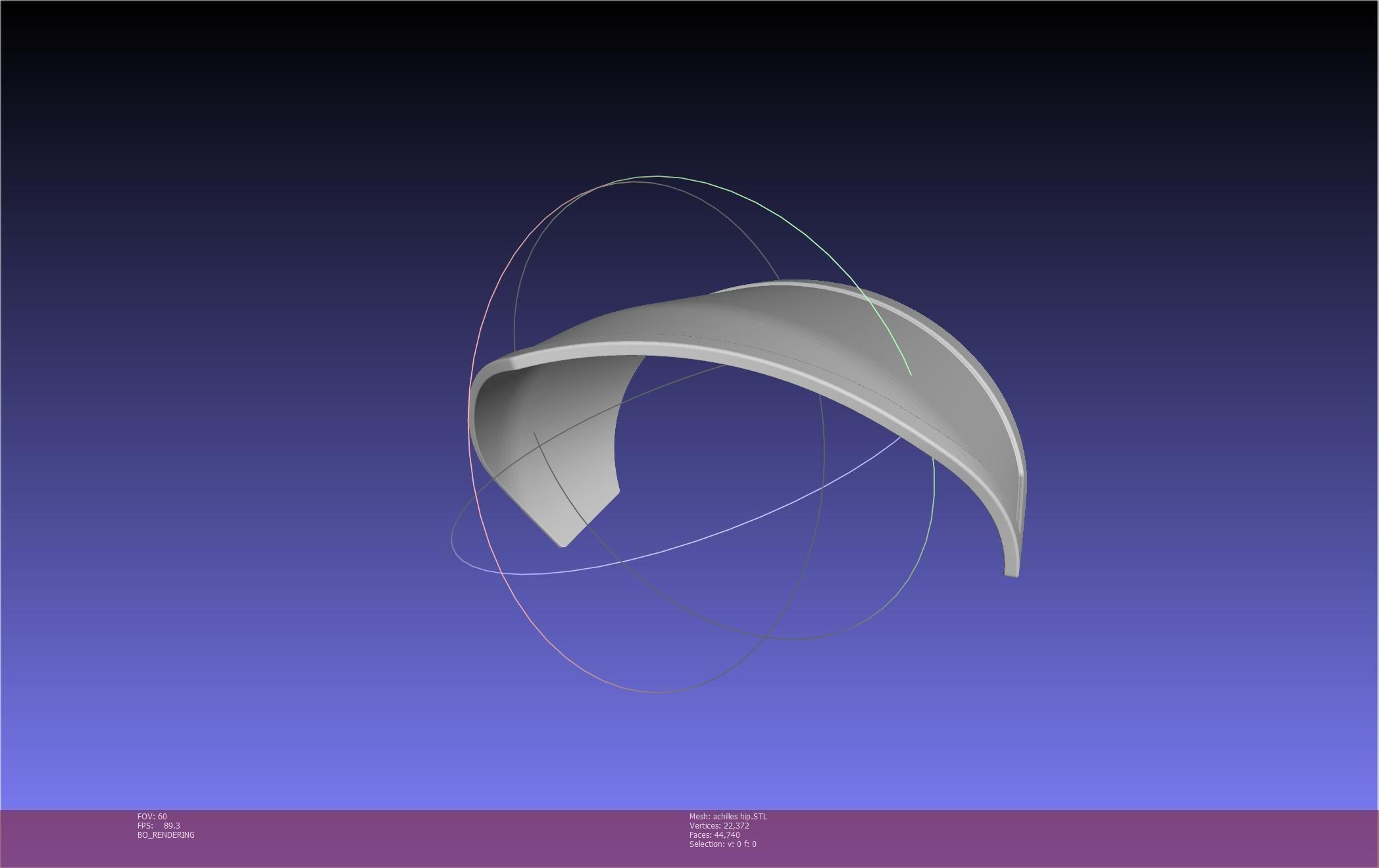Screen dimensions: 1379x868
Task: Click the 'FOV: 60' status text
Action: tap(152, 817)
